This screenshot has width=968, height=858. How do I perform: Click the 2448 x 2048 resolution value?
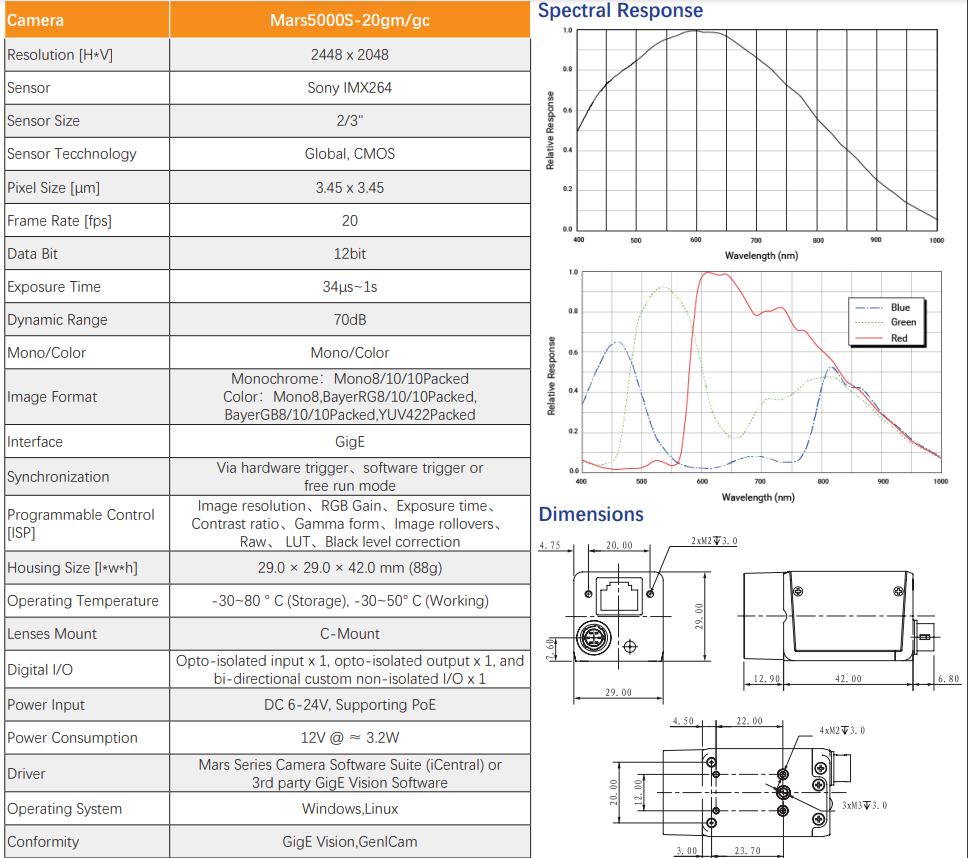pyautogui.click(x=350, y=55)
